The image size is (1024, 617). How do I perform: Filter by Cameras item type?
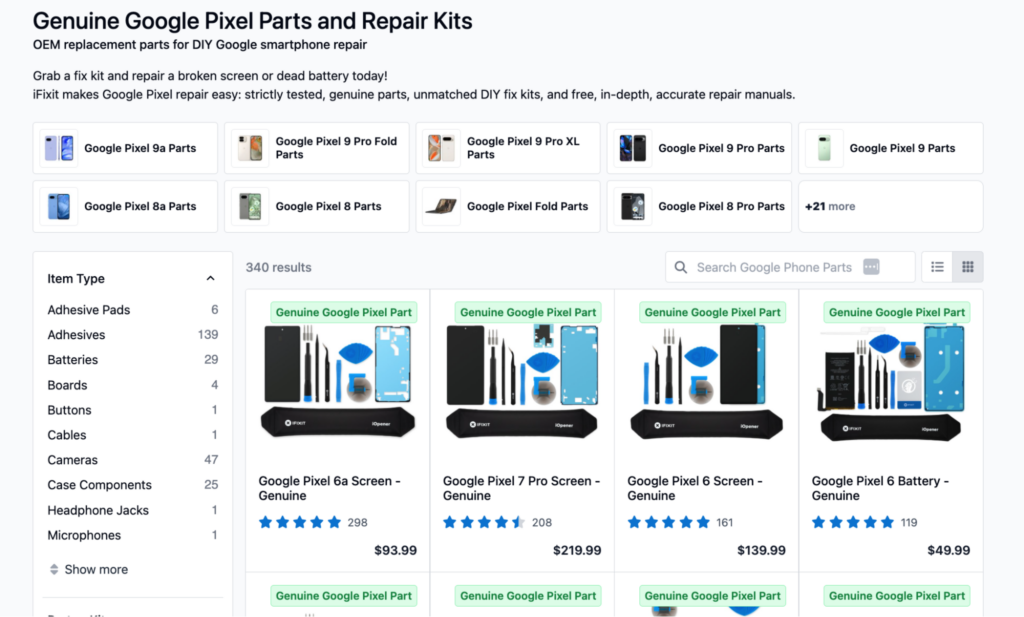coord(73,460)
